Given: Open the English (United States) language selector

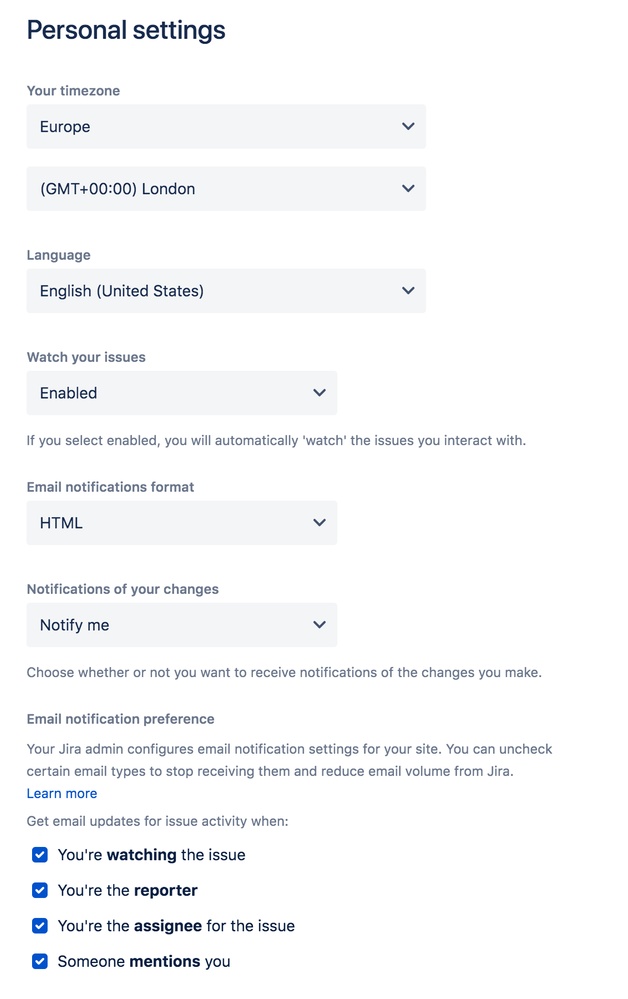Looking at the screenshot, I should point(226,291).
